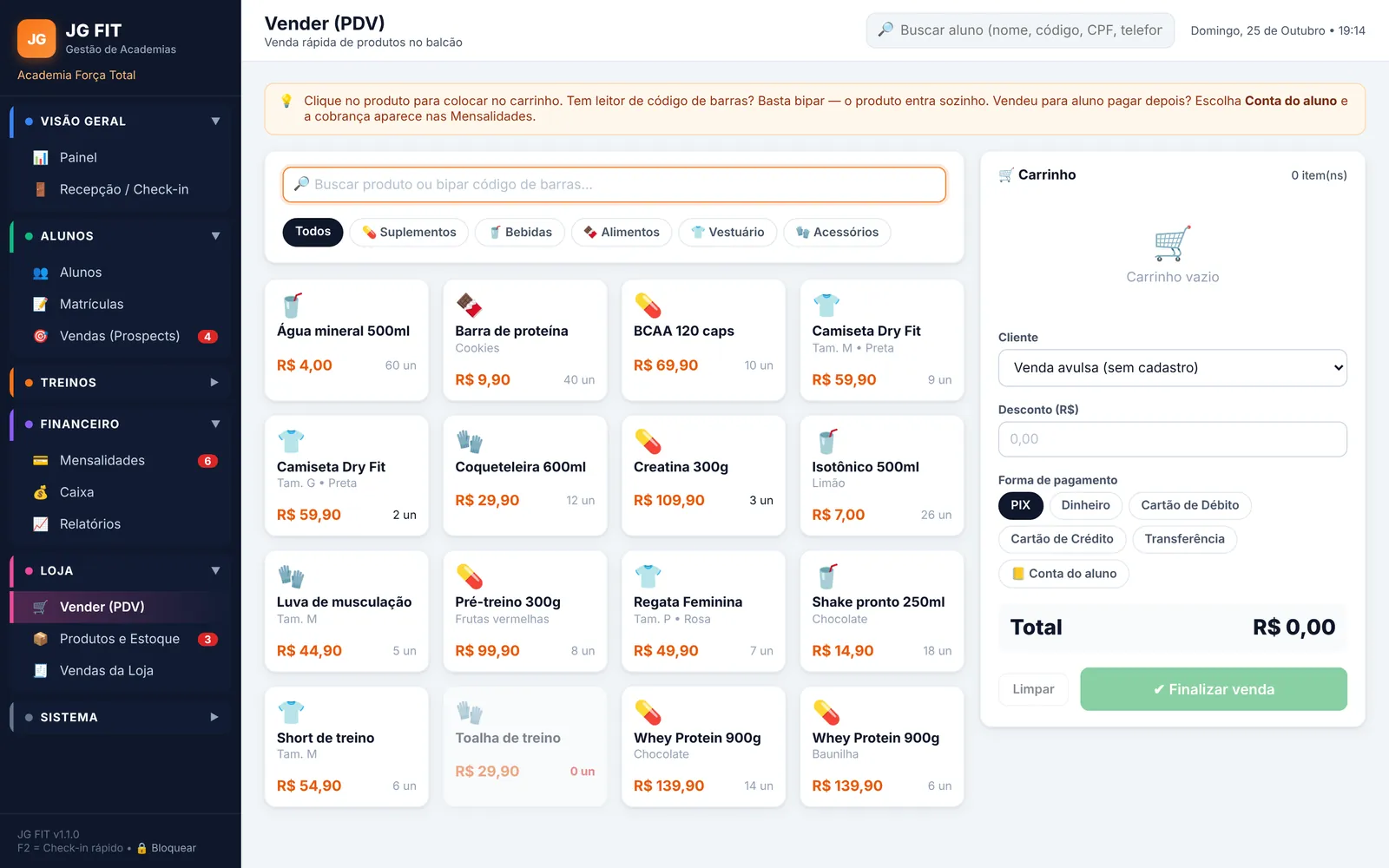Image resolution: width=1389 pixels, height=868 pixels.
Task: Expand the SISTEMA section
Action: tap(214, 718)
